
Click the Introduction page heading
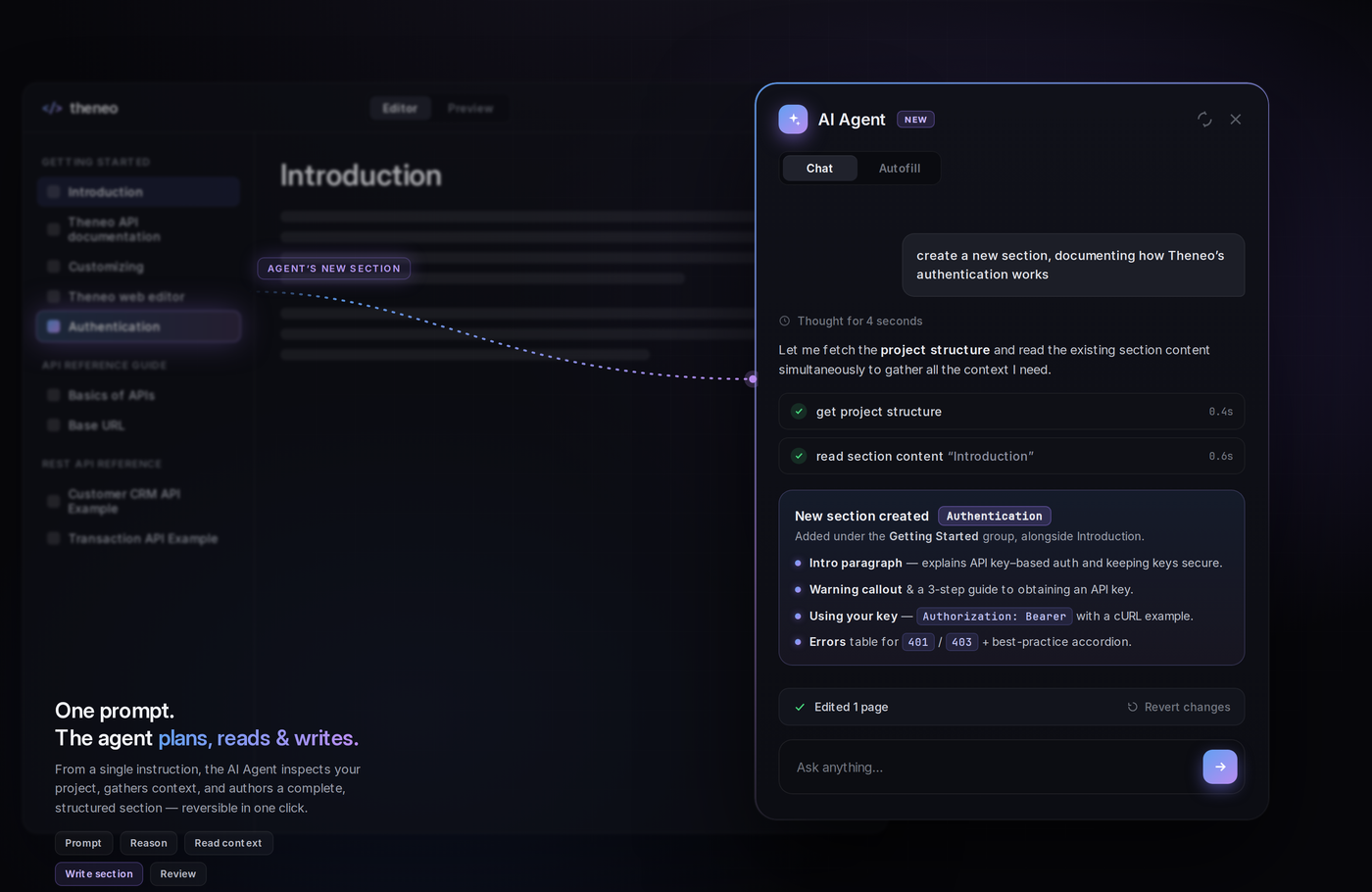(361, 175)
